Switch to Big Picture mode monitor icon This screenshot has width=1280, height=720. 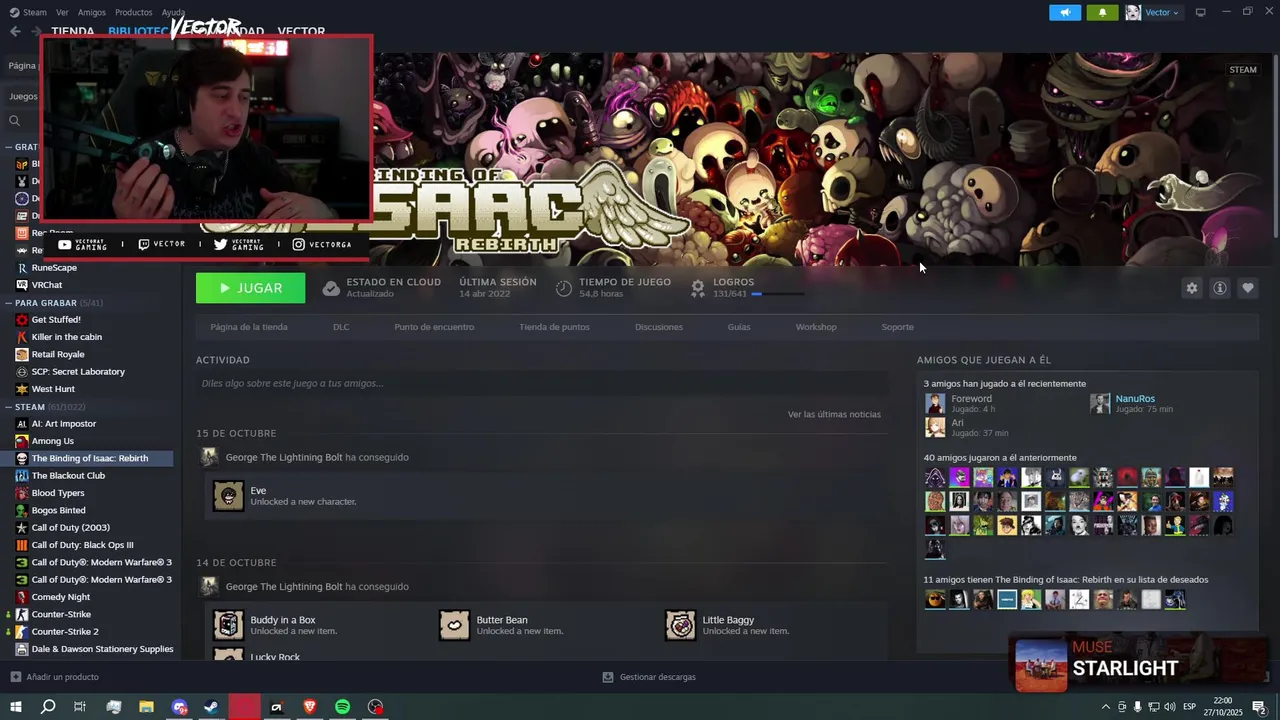[1200, 12]
